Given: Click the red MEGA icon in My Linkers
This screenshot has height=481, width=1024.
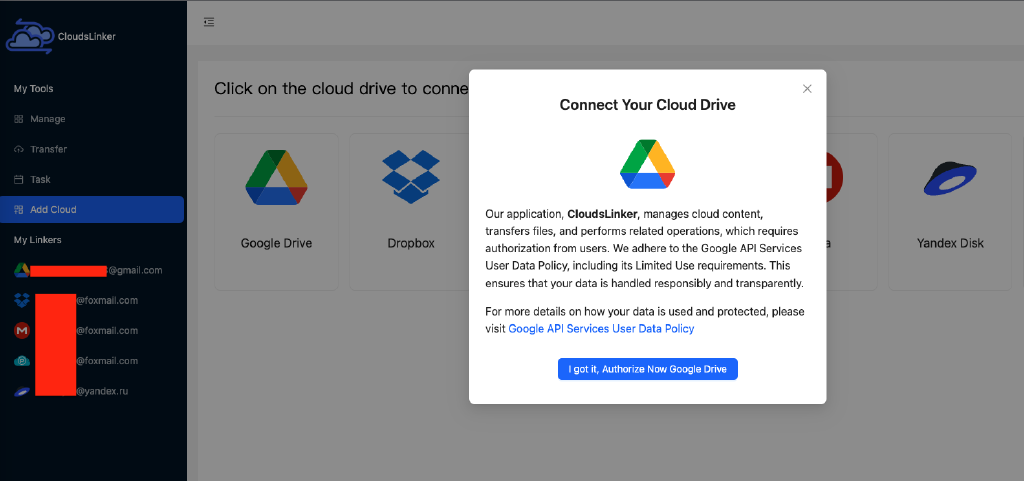Looking at the screenshot, I should click(x=22, y=331).
